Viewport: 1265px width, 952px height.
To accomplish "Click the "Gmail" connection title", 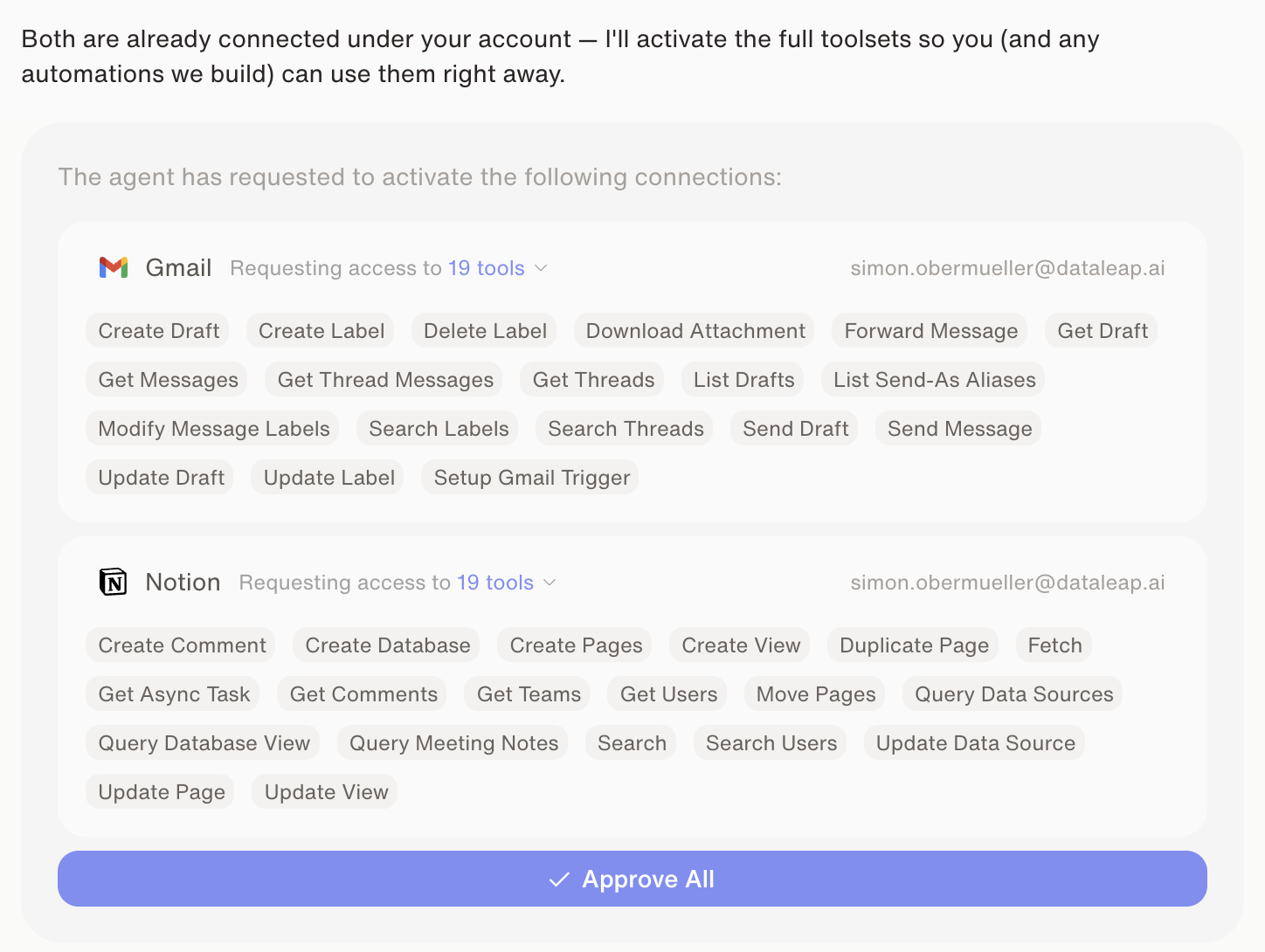I will pyautogui.click(x=178, y=267).
